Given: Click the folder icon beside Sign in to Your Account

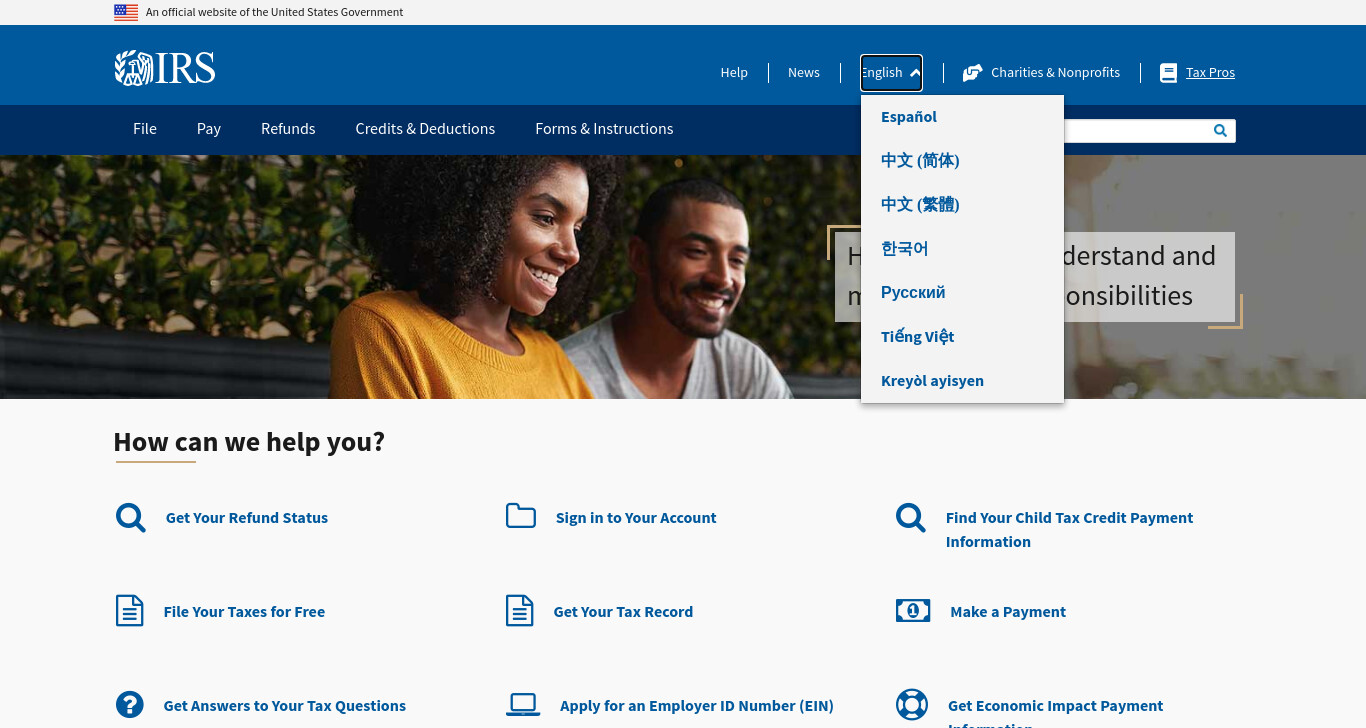Looking at the screenshot, I should tap(521, 516).
